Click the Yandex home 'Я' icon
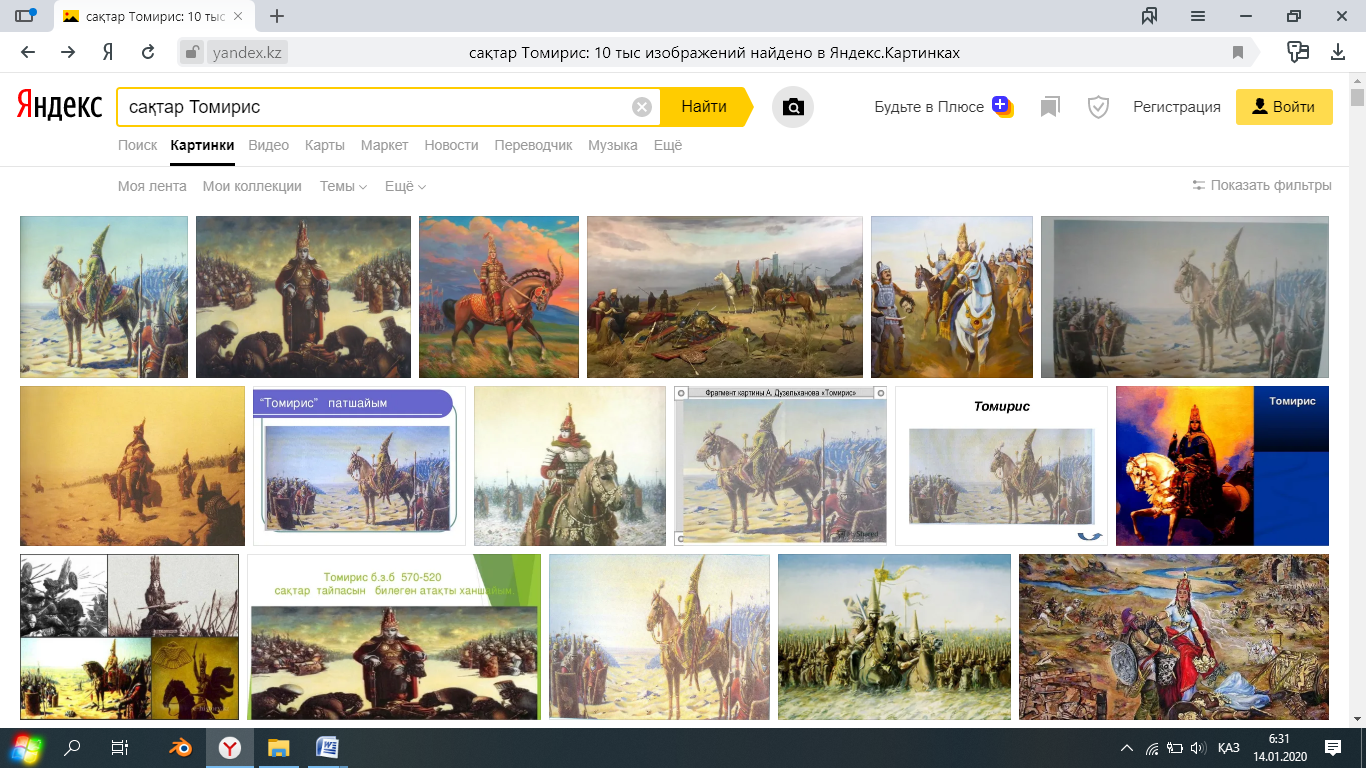This screenshot has height=768, width=1366. pos(108,53)
